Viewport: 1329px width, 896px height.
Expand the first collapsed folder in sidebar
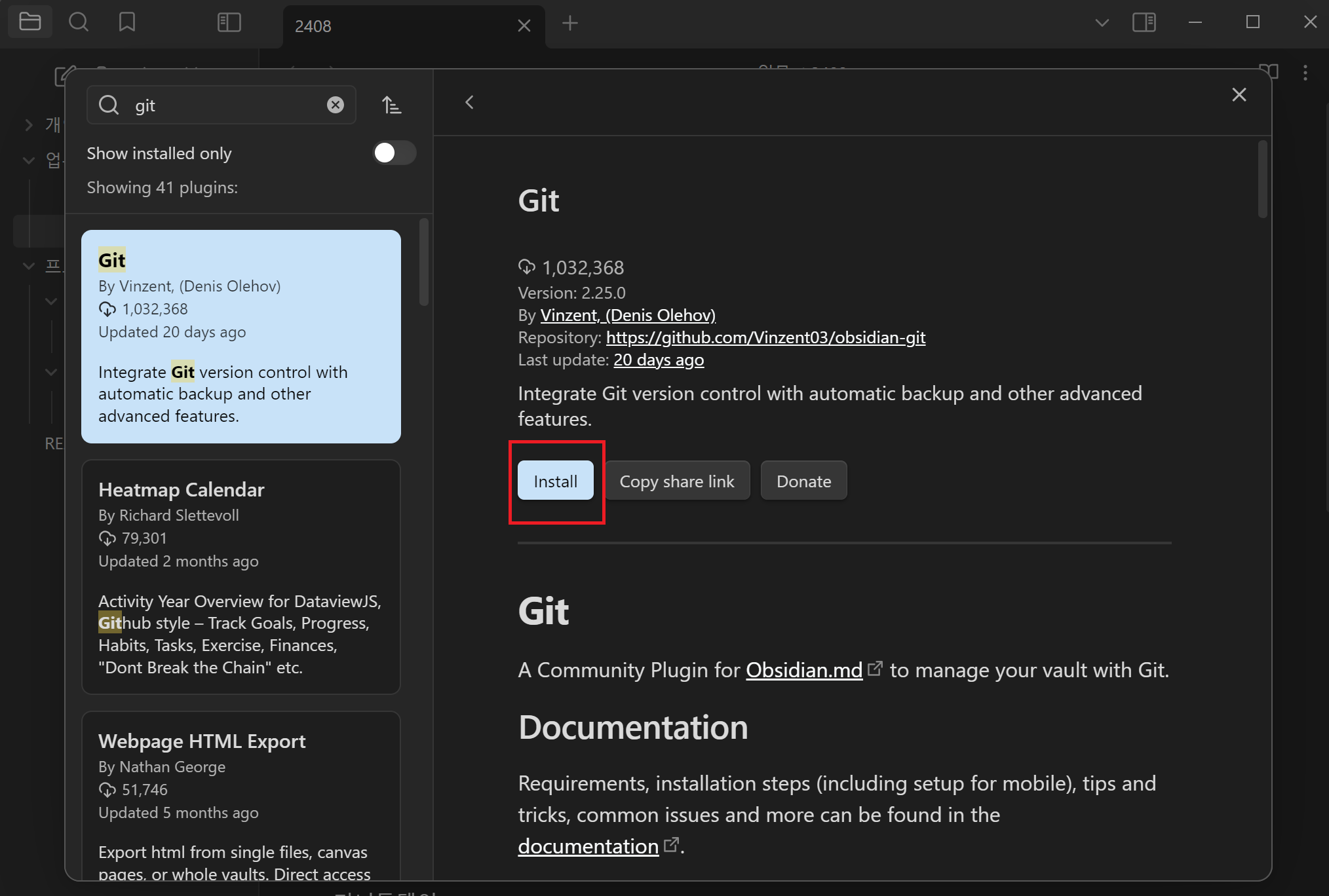coord(28,124)
